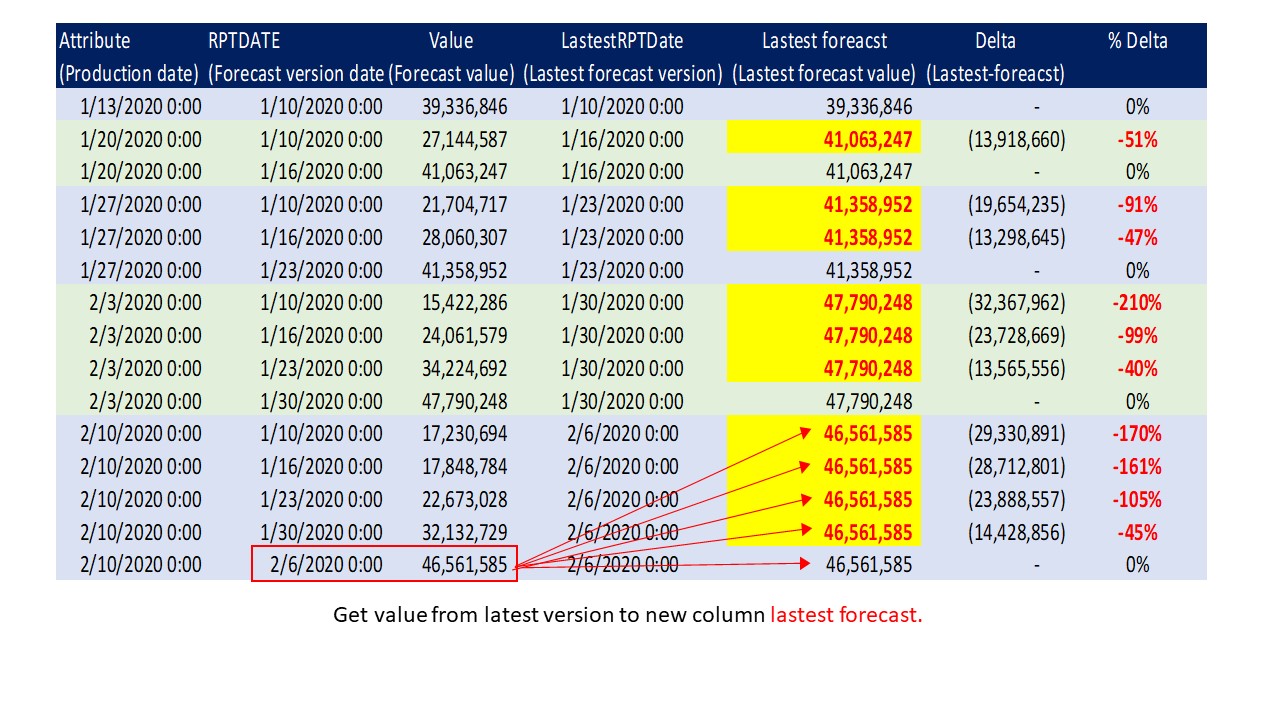Select Delta cell (23,888,557)
The height and width of the screenshot is (720, 1280).
pos(1017,500)
